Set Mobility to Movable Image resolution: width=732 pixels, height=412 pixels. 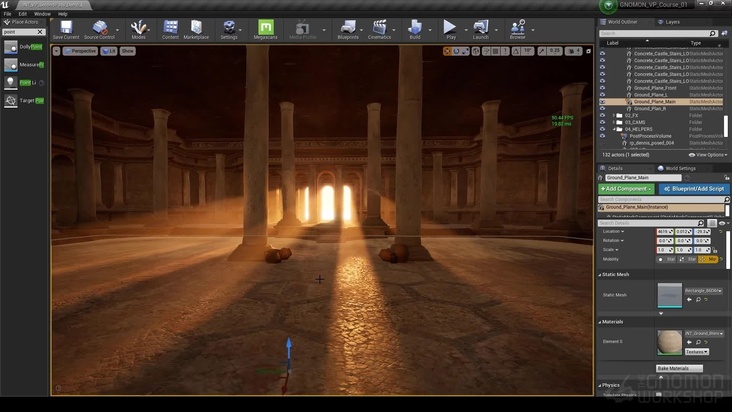point(708,259)
